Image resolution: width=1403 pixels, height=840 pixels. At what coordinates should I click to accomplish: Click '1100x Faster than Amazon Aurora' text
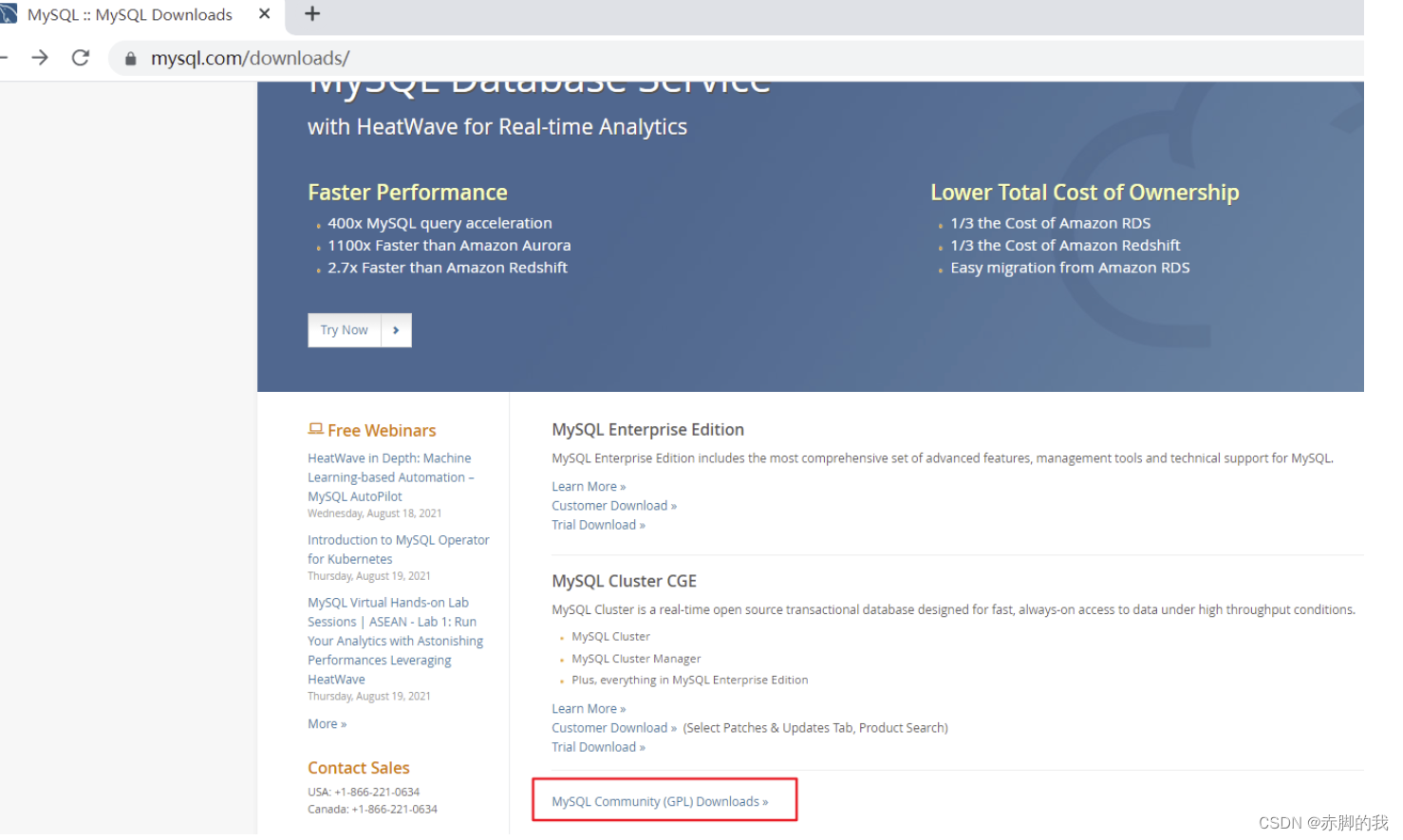coord(449,246)
